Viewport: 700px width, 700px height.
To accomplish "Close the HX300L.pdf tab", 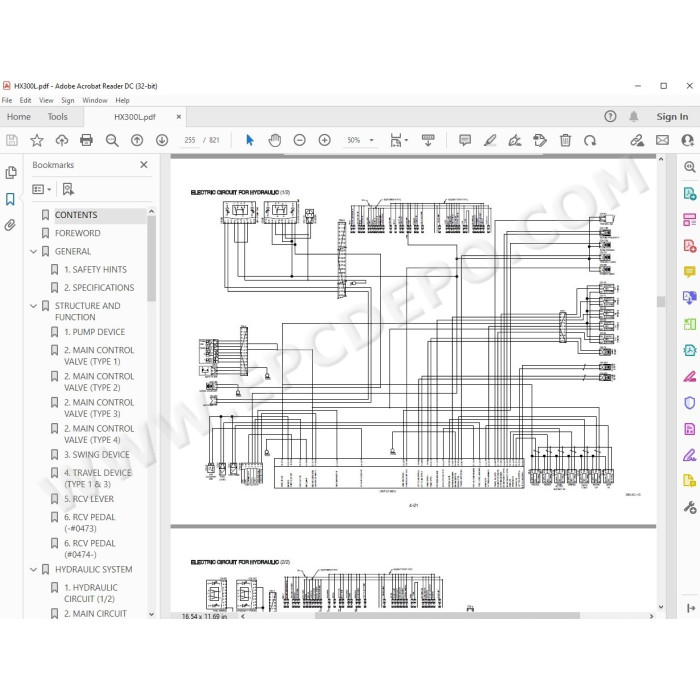I will pyautogui.click(x=179, y=117).
